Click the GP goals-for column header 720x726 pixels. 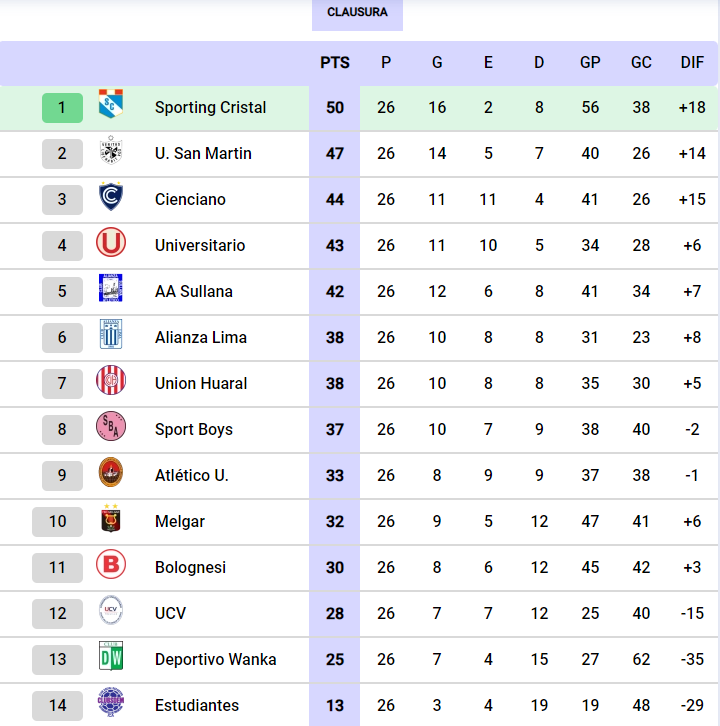(590, 62)
